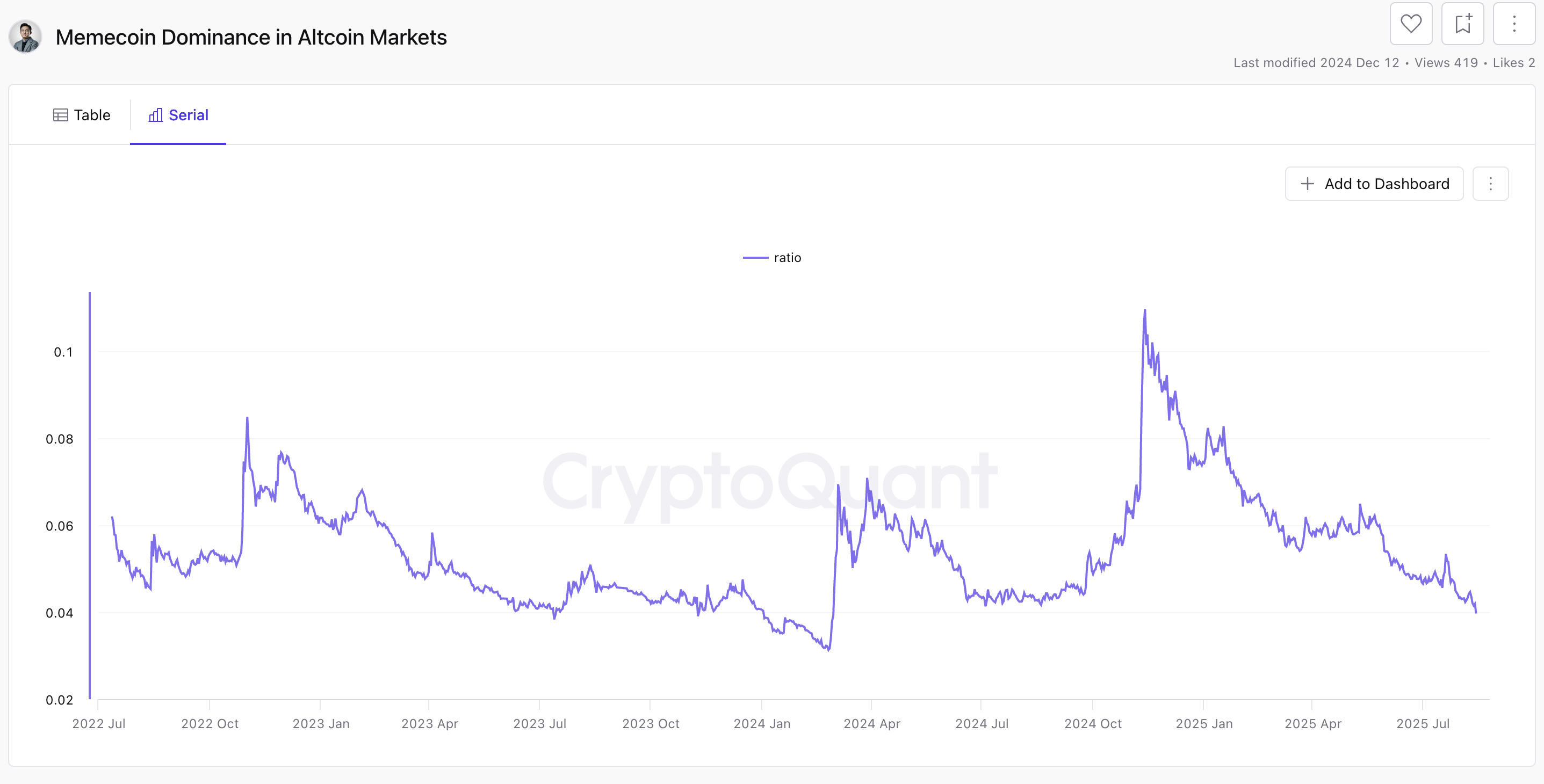This screenshot has height=784, width=1544.
Task: Expand sharing options from the top-right menu
Action: click(x=1514, y=23)
